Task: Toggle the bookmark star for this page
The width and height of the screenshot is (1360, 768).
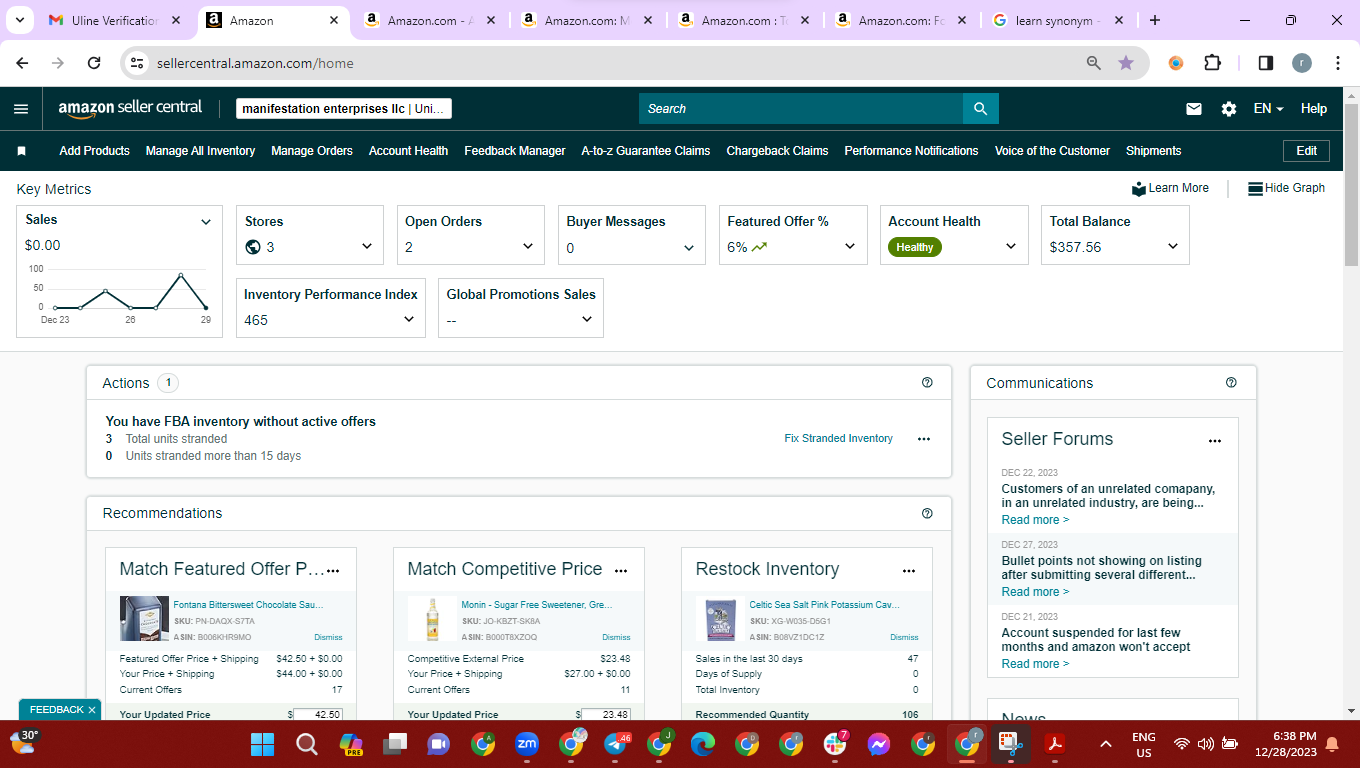Action: 1126,63
